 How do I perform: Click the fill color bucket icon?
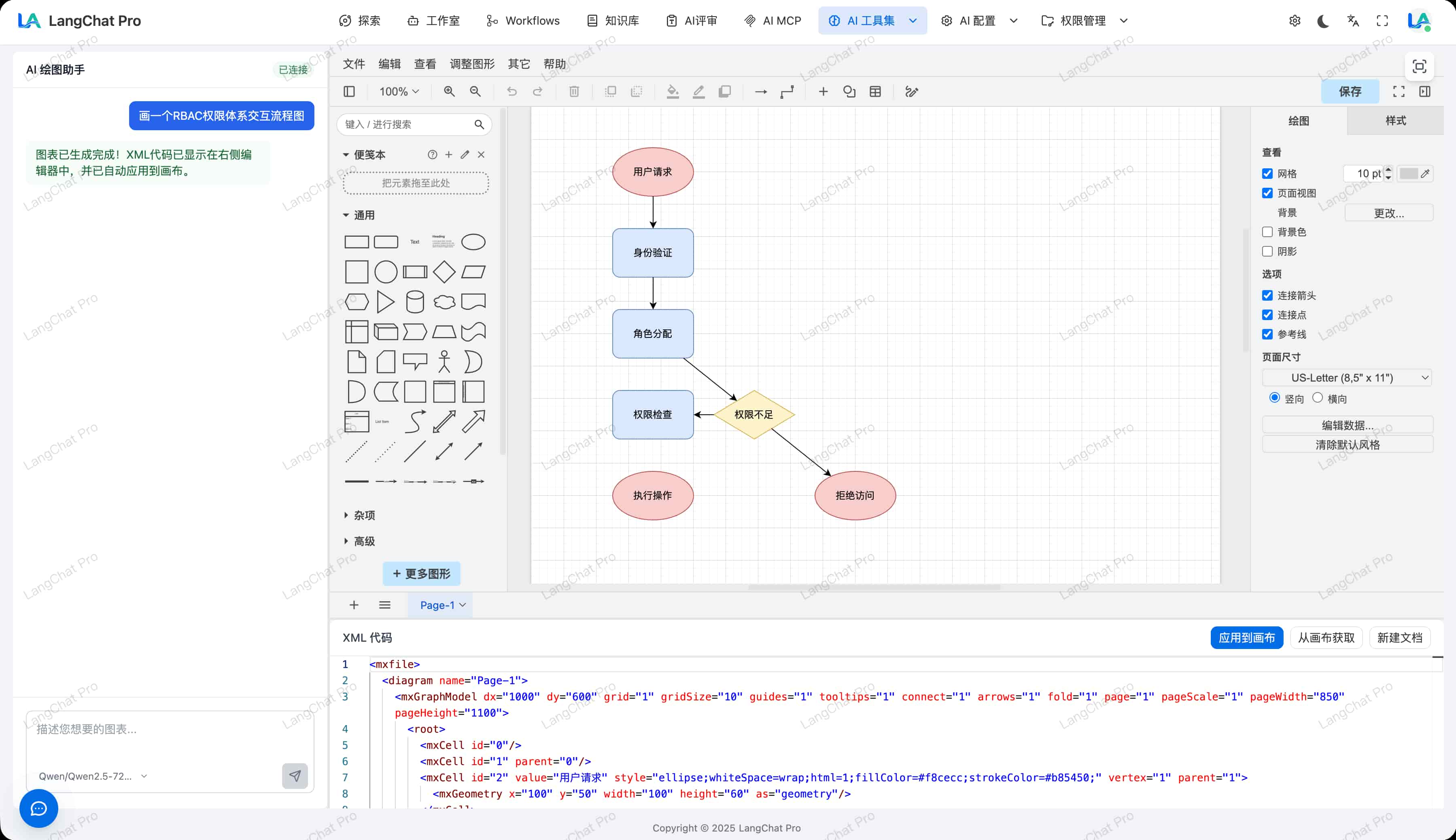673,91
